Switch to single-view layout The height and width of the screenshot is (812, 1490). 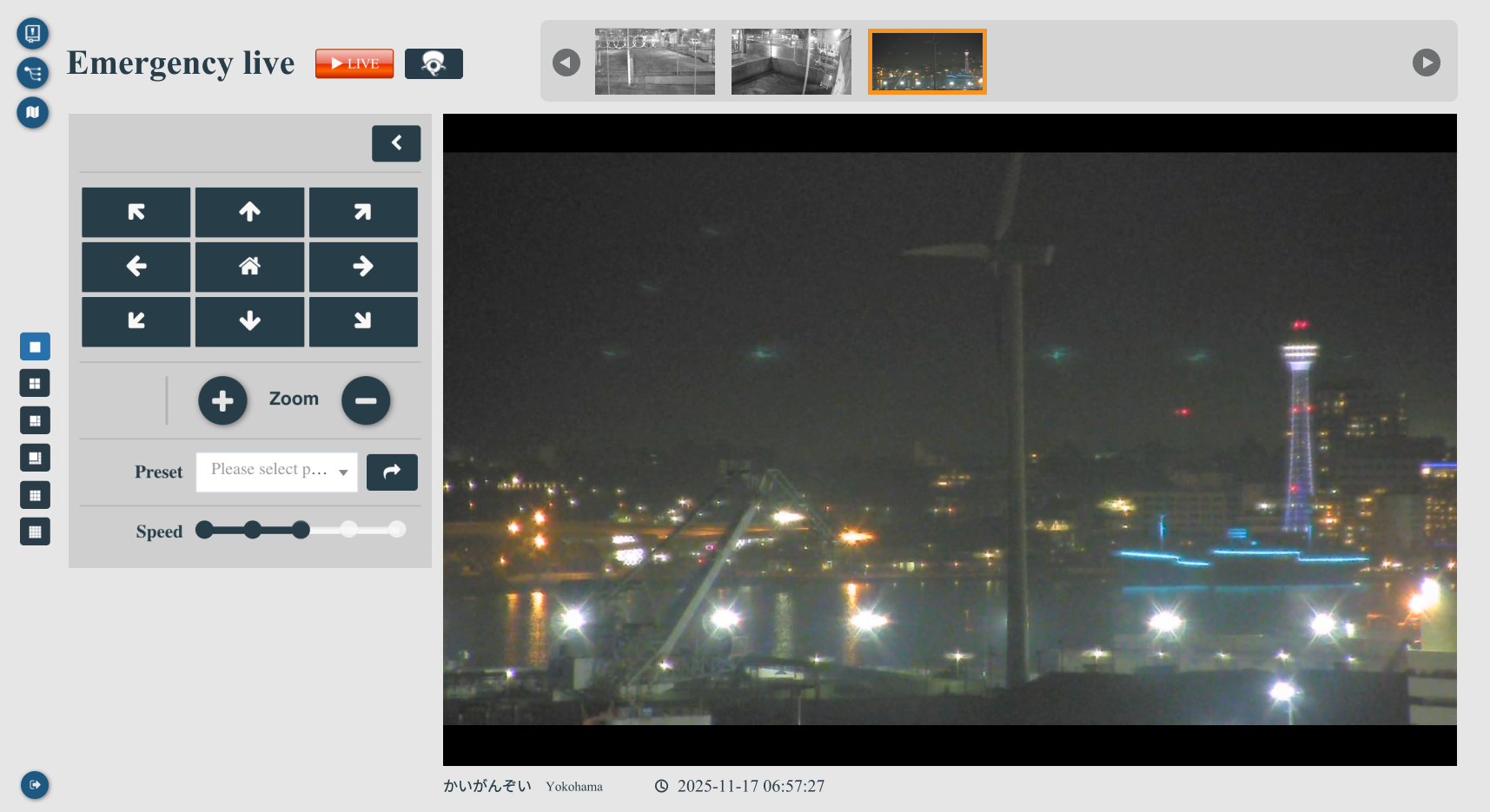[35, 347]
